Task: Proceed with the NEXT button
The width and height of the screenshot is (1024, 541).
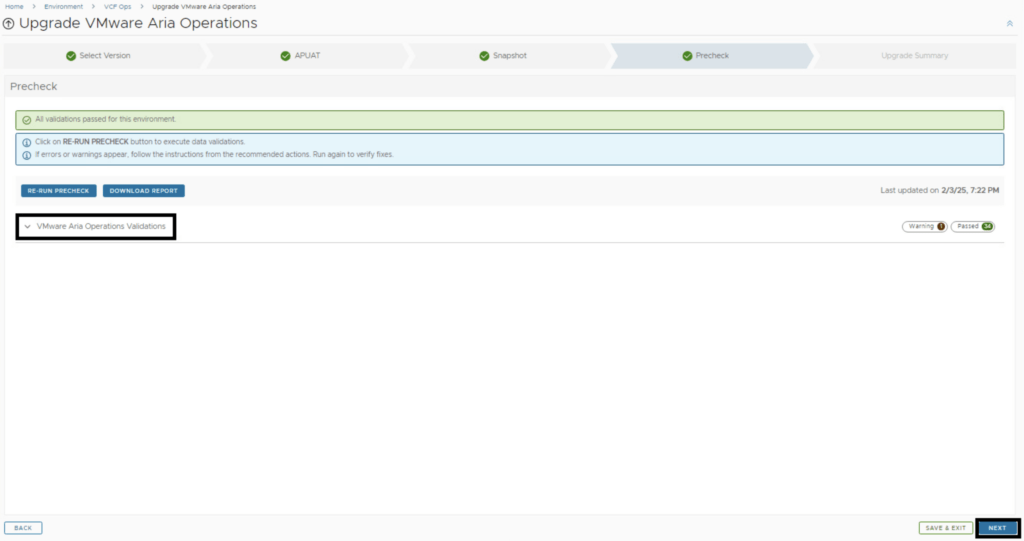Action: pos(997,528)
